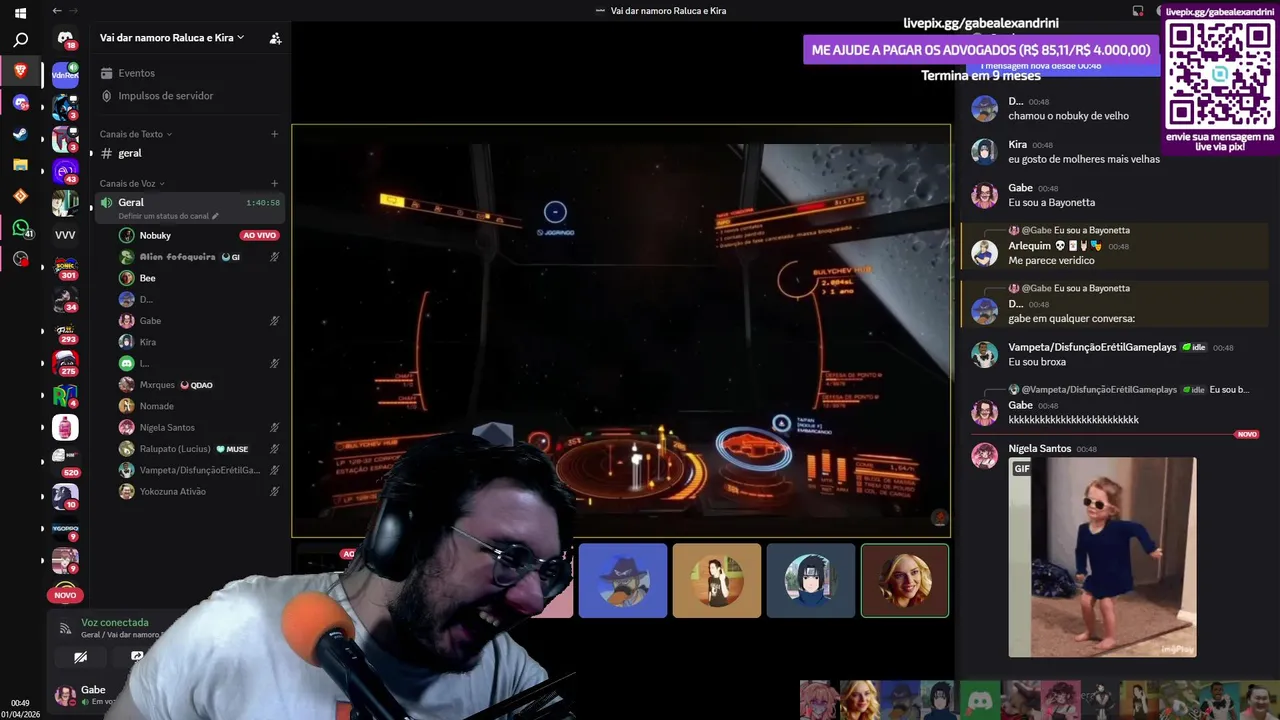
Task: Add a new text channel with plus icon
Action: point(274,134)
